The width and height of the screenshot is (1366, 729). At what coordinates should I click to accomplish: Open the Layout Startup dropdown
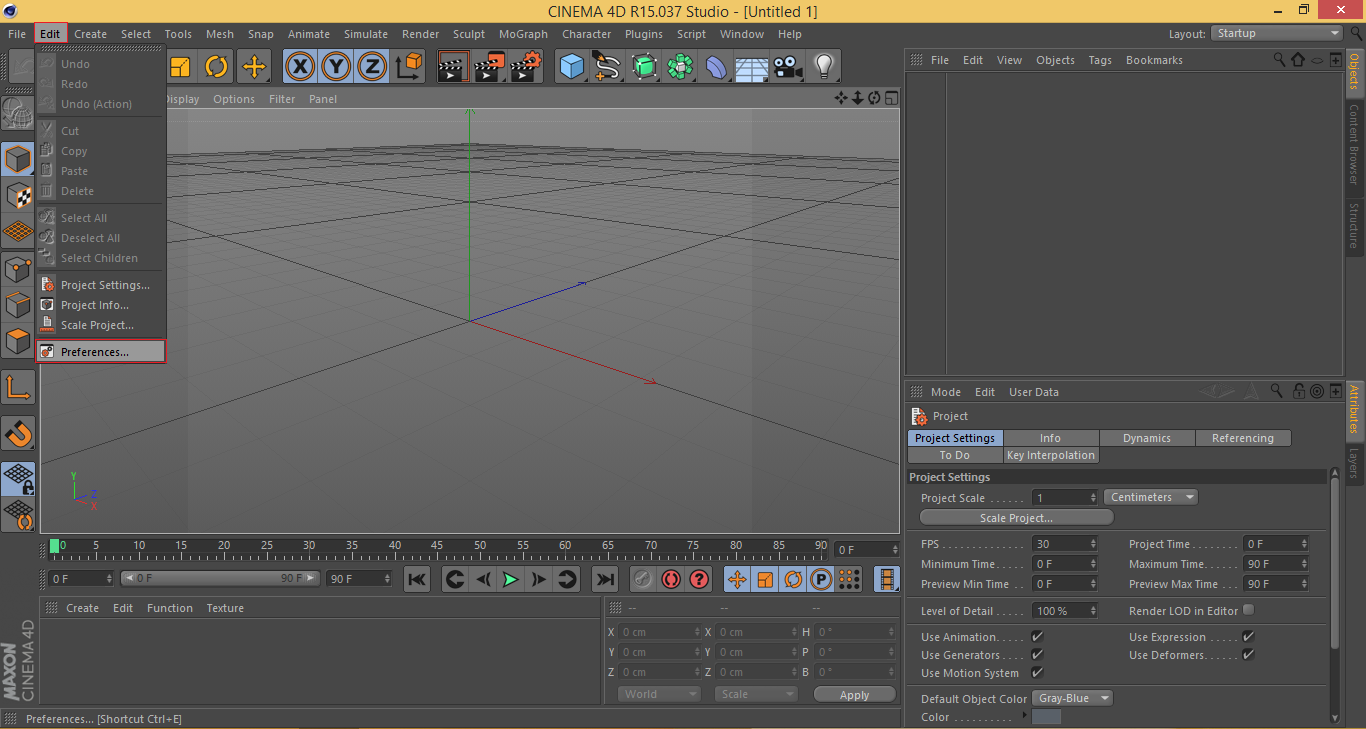pos(1276,33)
